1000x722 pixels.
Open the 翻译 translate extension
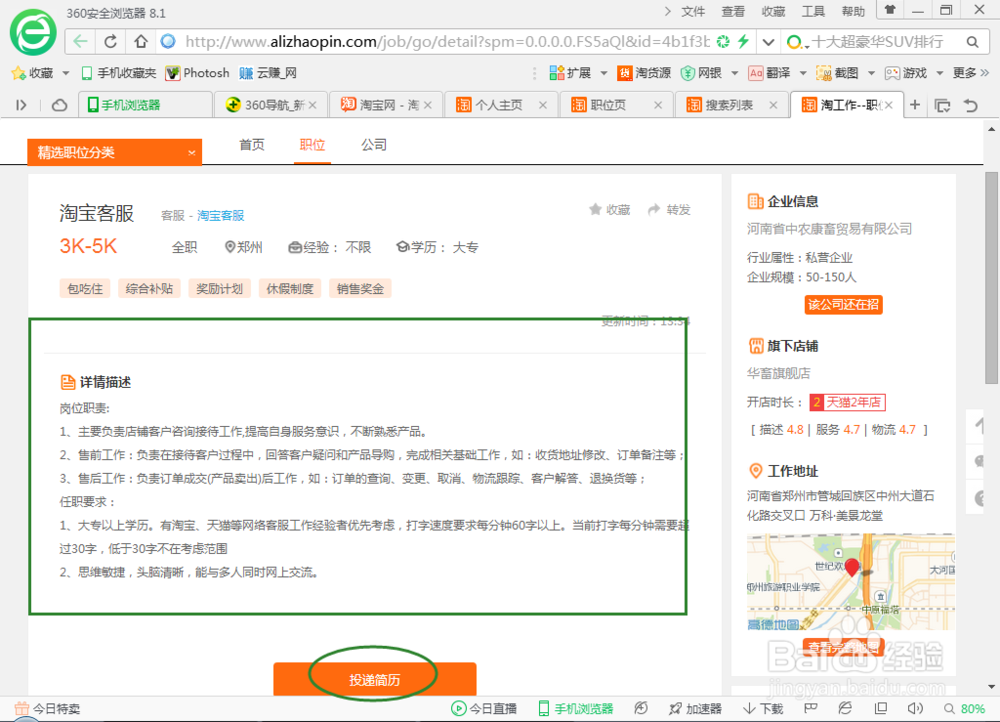tap(769, 73)
